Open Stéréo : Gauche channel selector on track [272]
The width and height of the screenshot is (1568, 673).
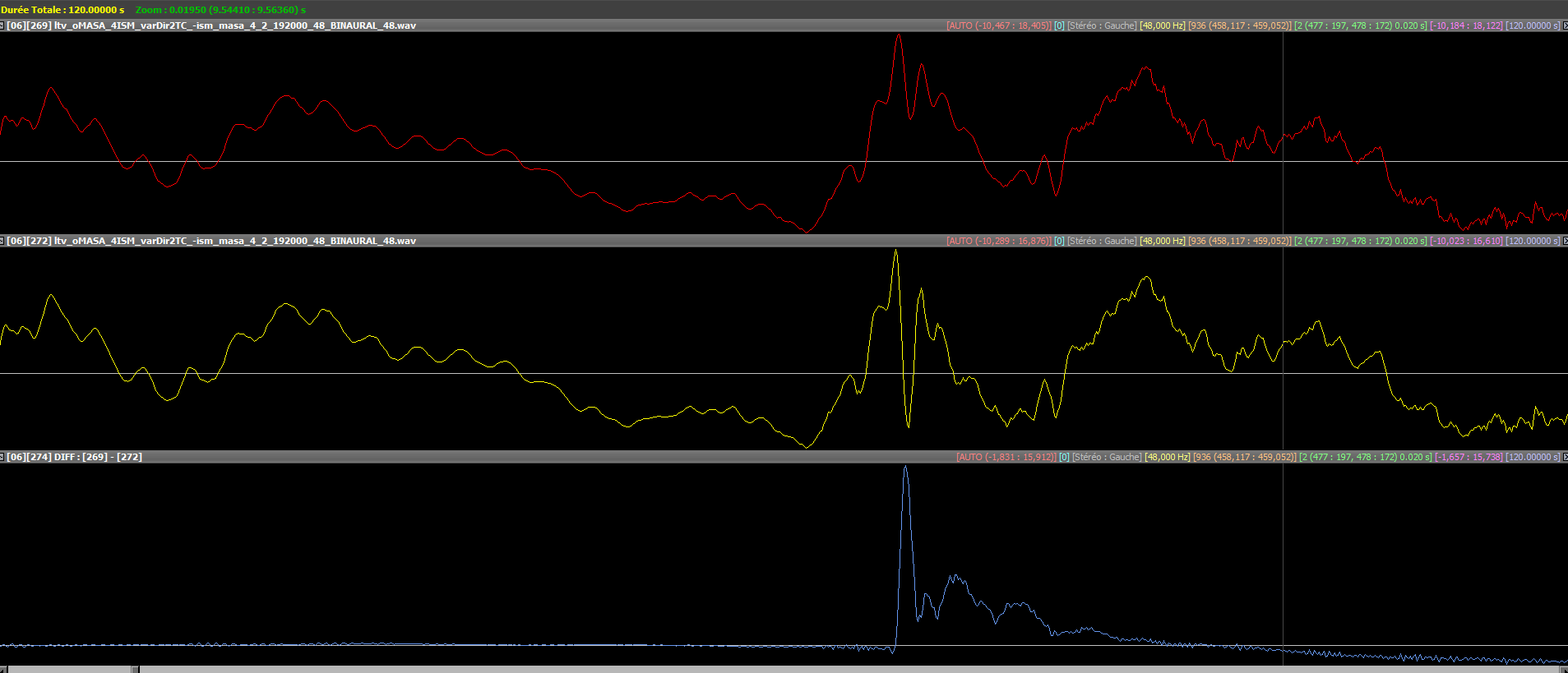tap(1102, 241)
